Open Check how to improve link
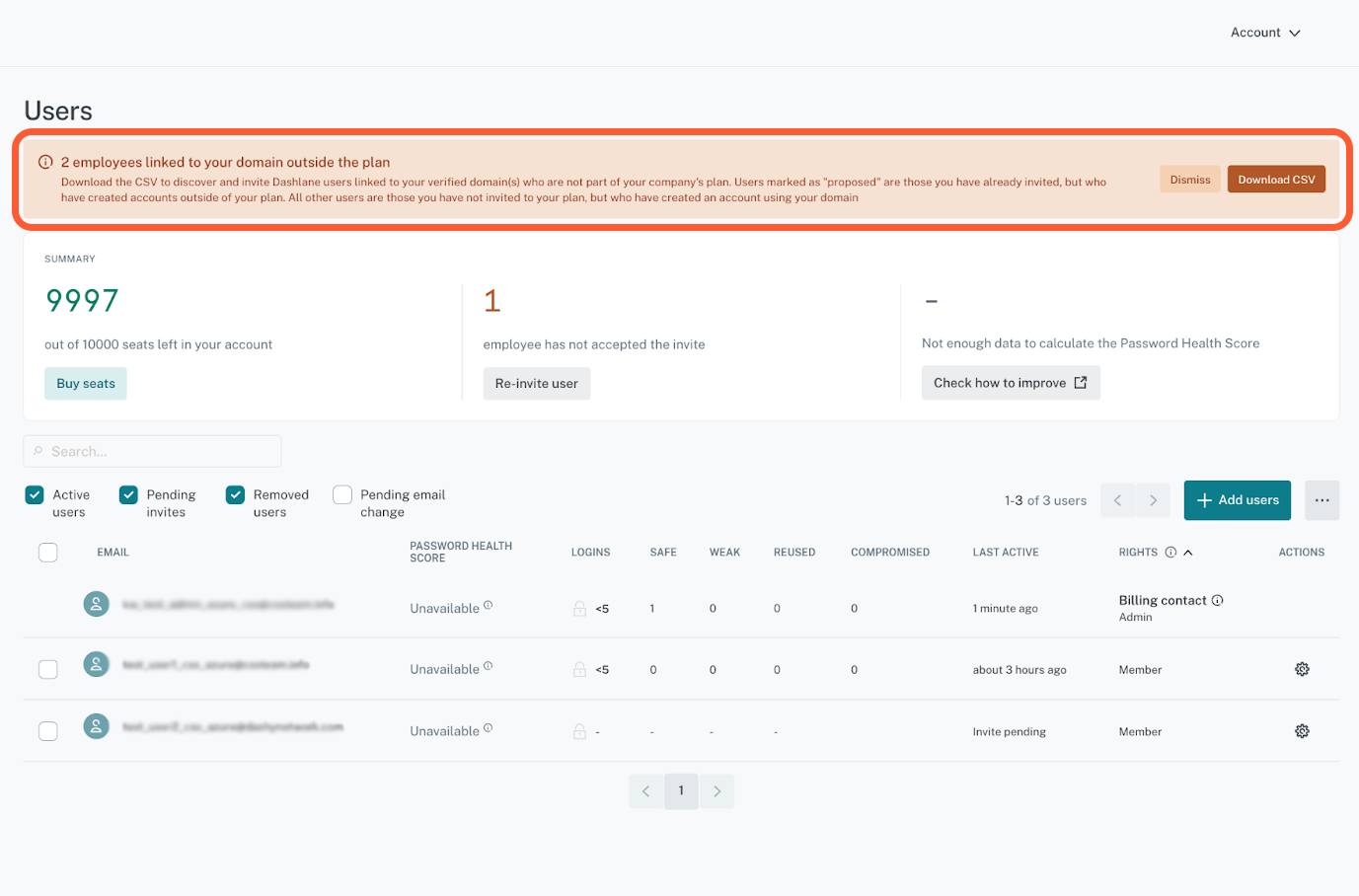1359x896 pixels. [x=1011, y=383]
